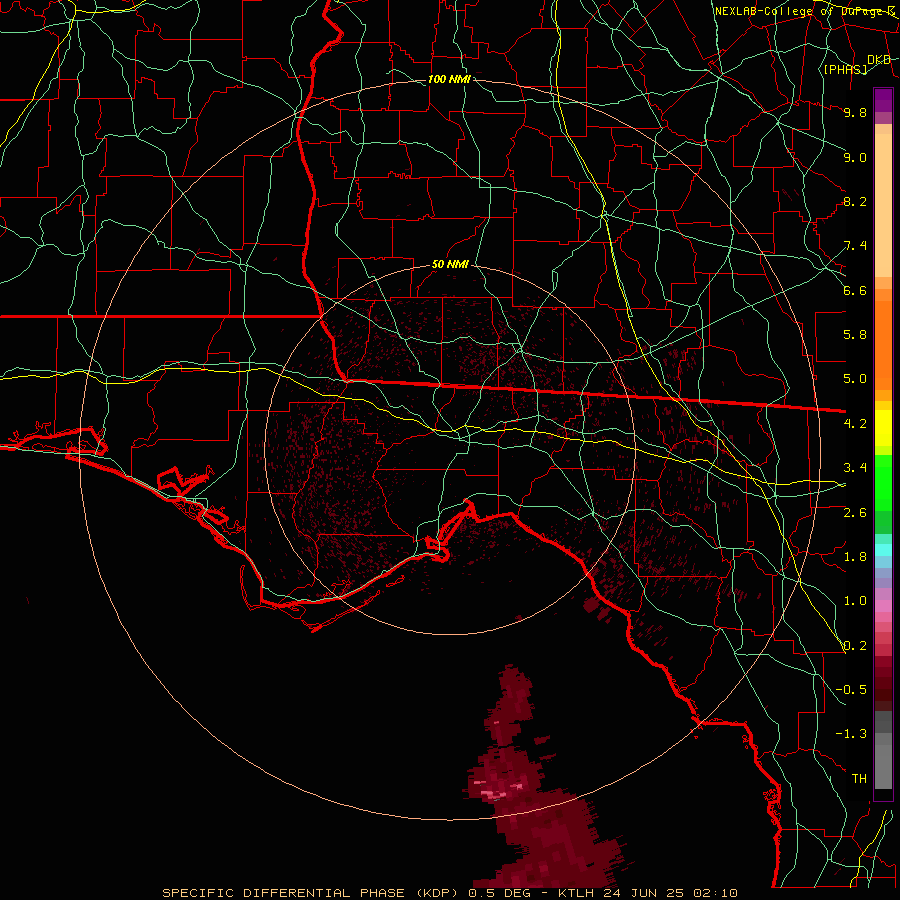This screenshot has width=900, height=900.
Task: Click the 50 NMI range ring label
Action: tap(450, 265)
